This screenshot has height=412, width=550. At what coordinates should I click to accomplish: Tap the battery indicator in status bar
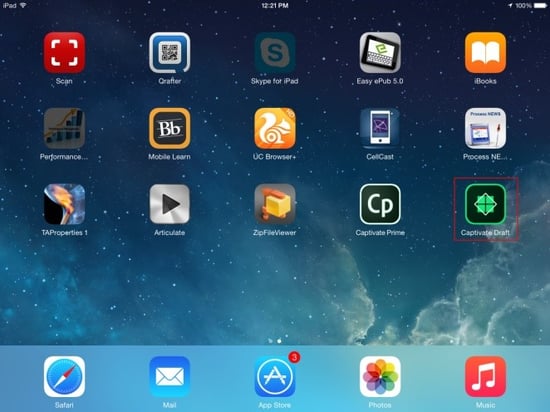tap(541, 6)
